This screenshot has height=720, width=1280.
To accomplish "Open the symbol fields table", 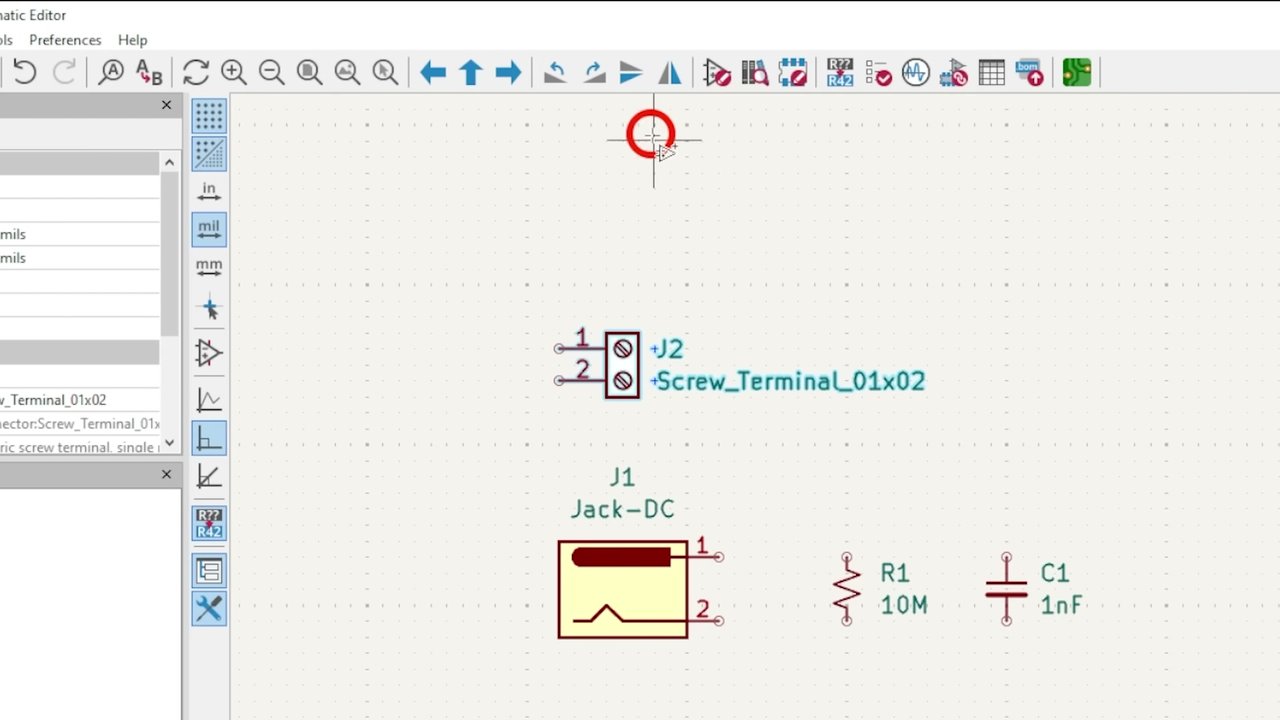I will [x=992, y=72].
